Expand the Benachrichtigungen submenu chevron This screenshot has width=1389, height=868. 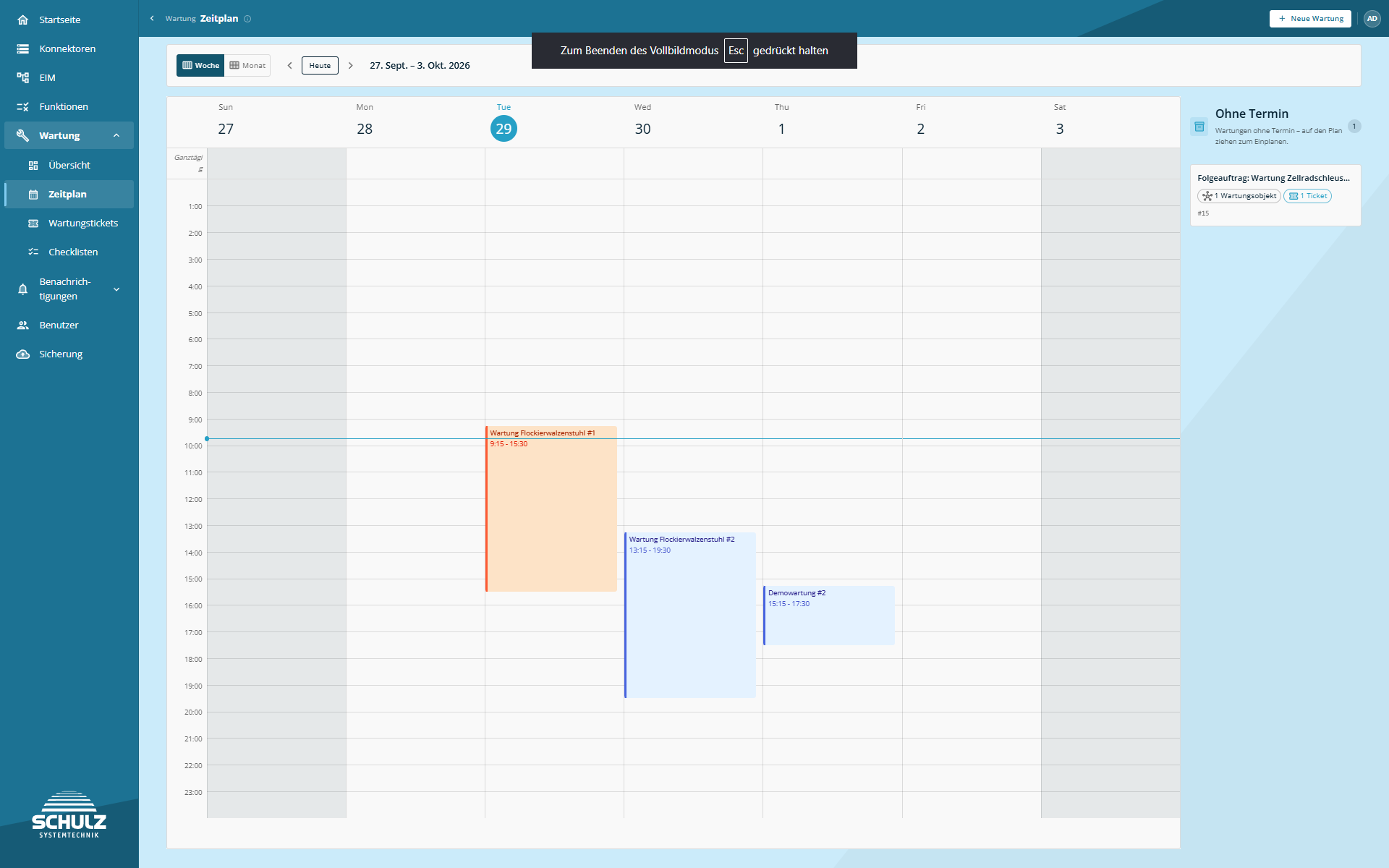click(116, 289)
